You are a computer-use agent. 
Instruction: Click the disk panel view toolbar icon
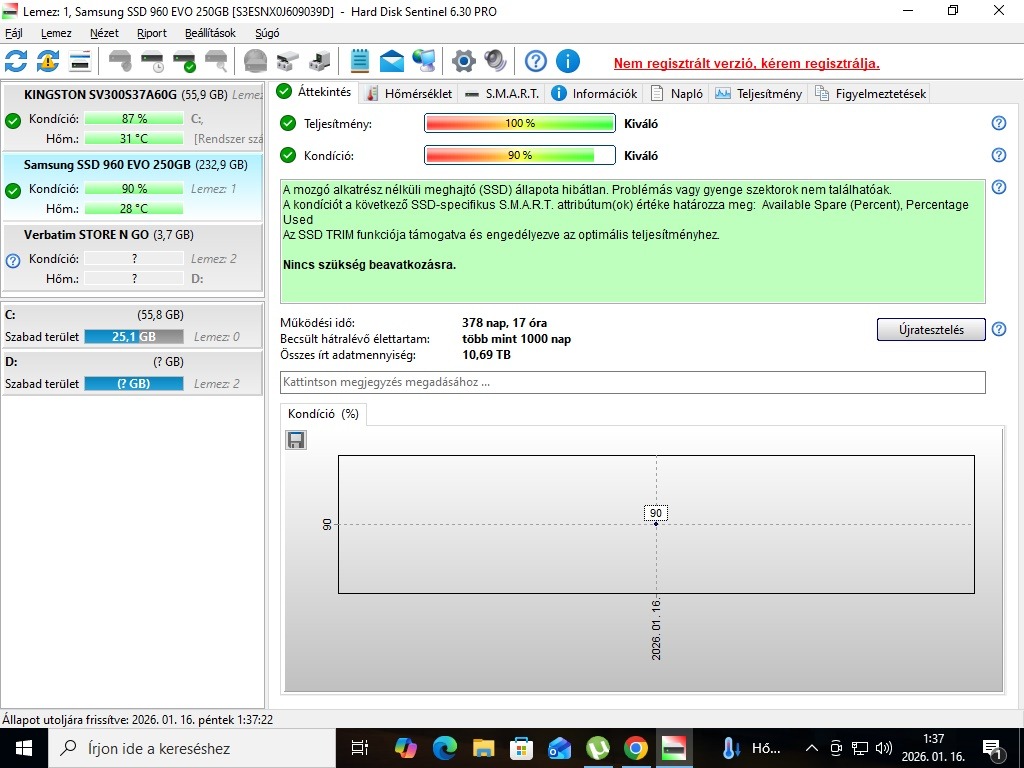(80, 61)
